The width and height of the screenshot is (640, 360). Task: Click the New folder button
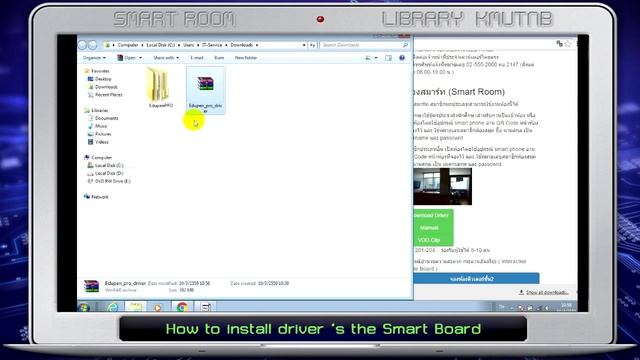(x=246, y=58)
